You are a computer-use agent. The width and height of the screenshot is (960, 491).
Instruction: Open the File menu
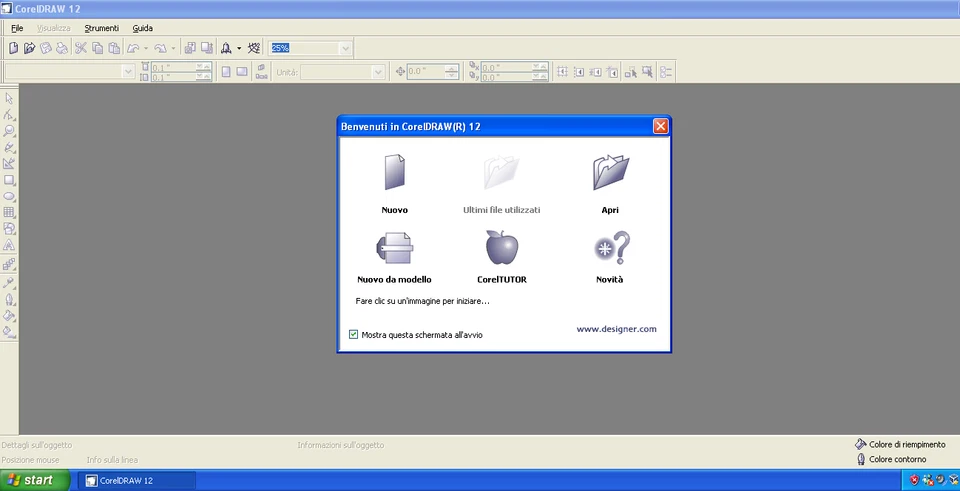point(17,28)
